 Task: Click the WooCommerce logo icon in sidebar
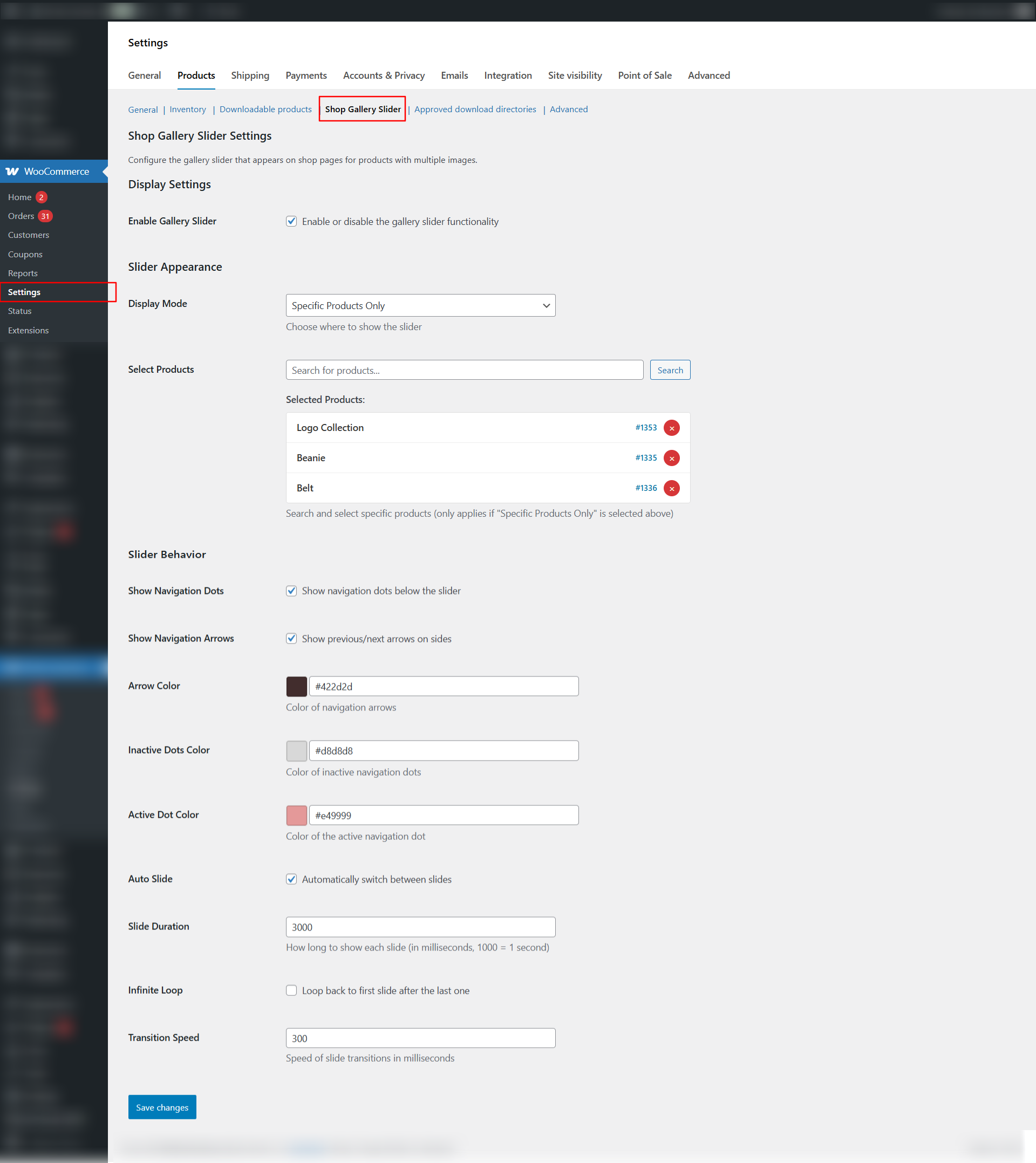pos(12,171)
